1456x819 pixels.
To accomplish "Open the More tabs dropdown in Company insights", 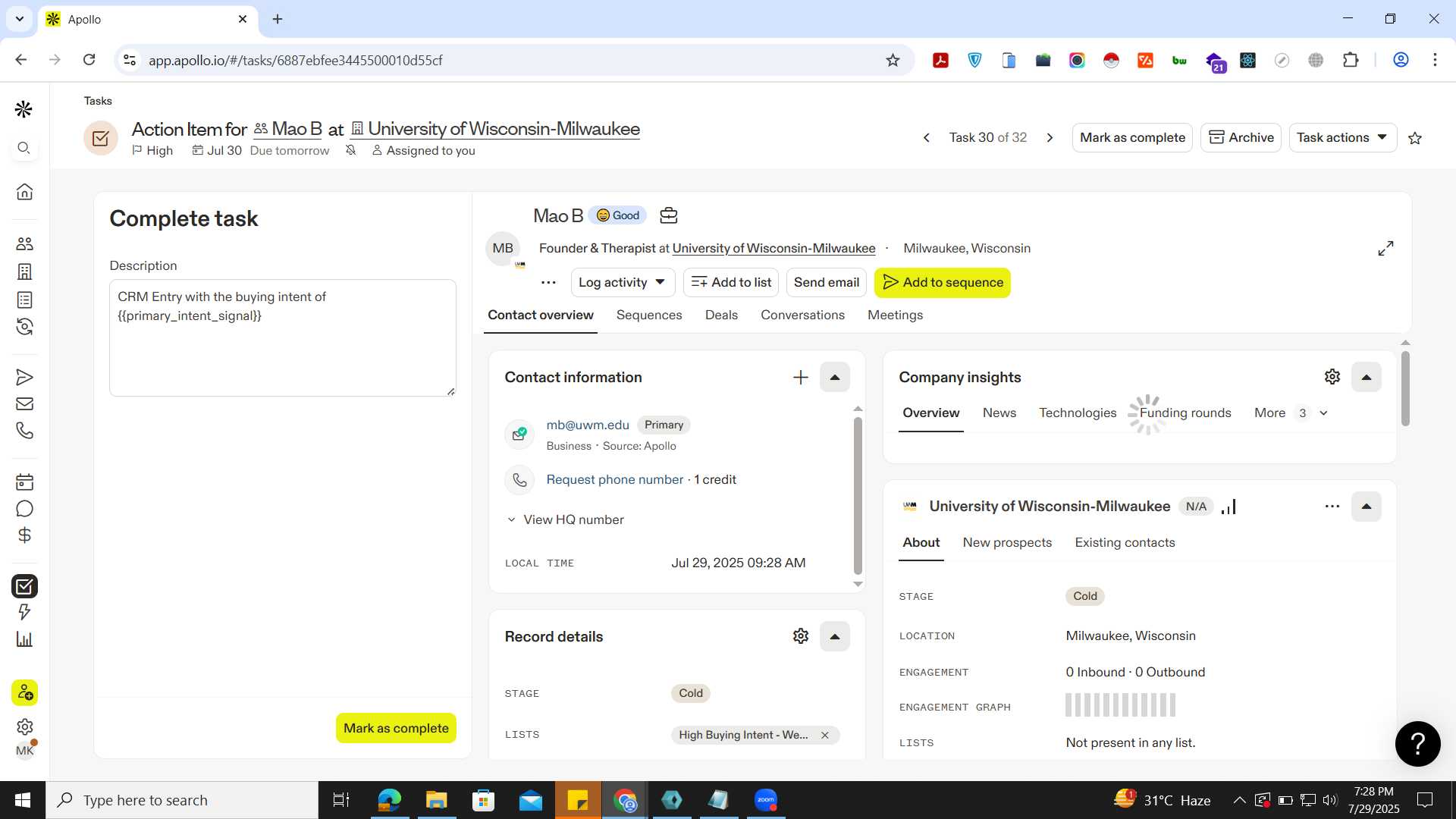I will 1291,413.
